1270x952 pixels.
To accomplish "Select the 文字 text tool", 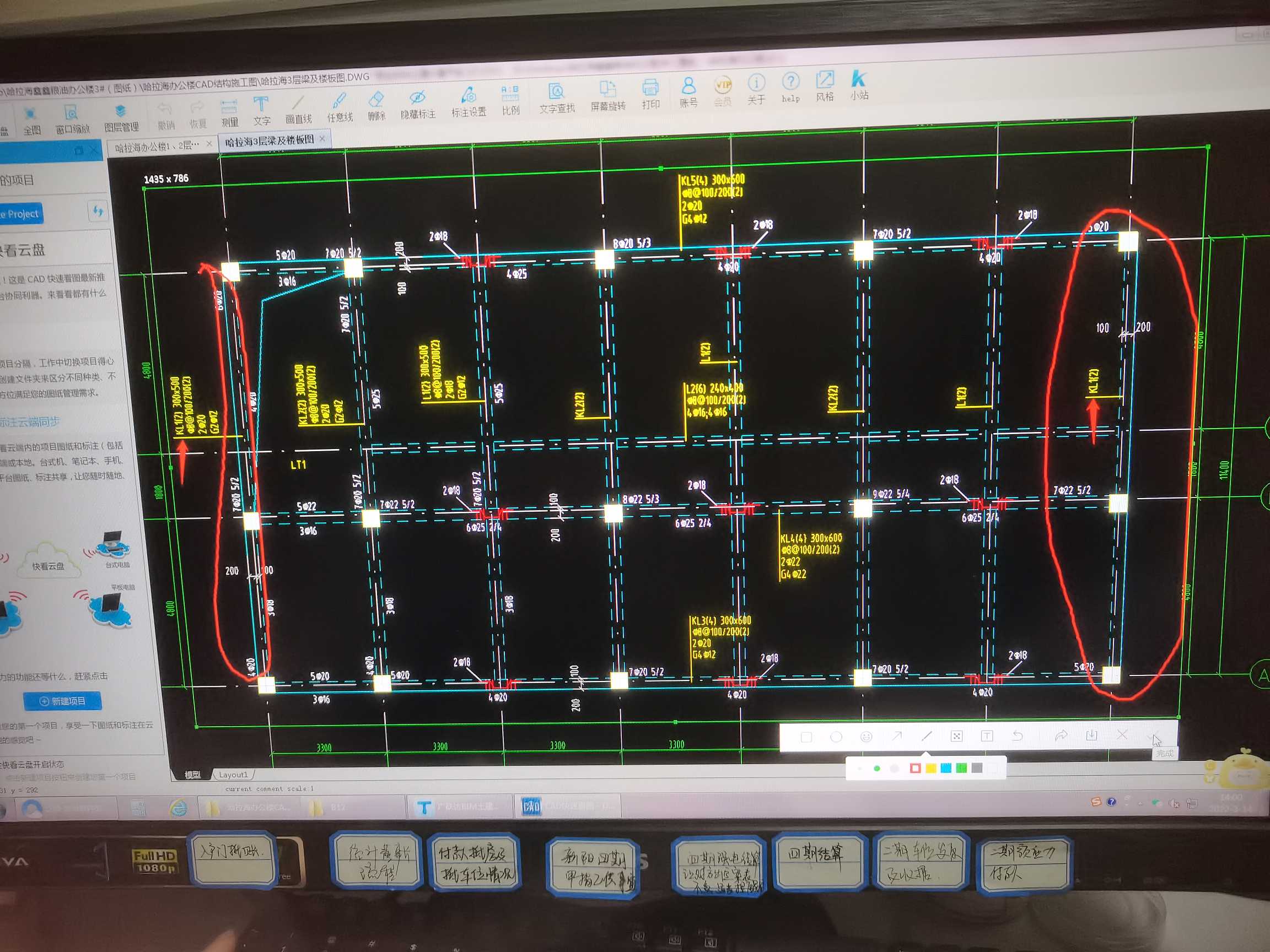I will 261,111.
